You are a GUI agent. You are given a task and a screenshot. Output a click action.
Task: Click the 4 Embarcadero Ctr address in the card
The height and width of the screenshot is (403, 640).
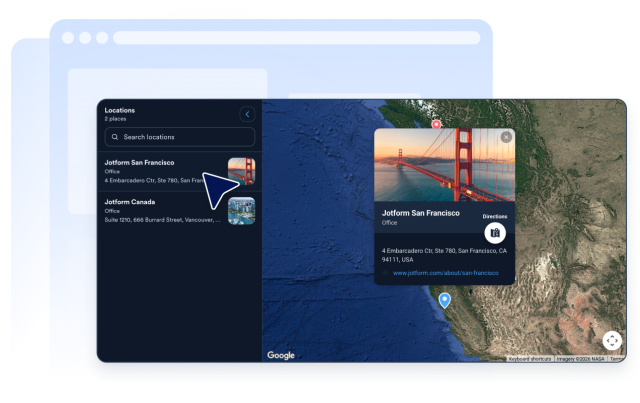point(444,255)
